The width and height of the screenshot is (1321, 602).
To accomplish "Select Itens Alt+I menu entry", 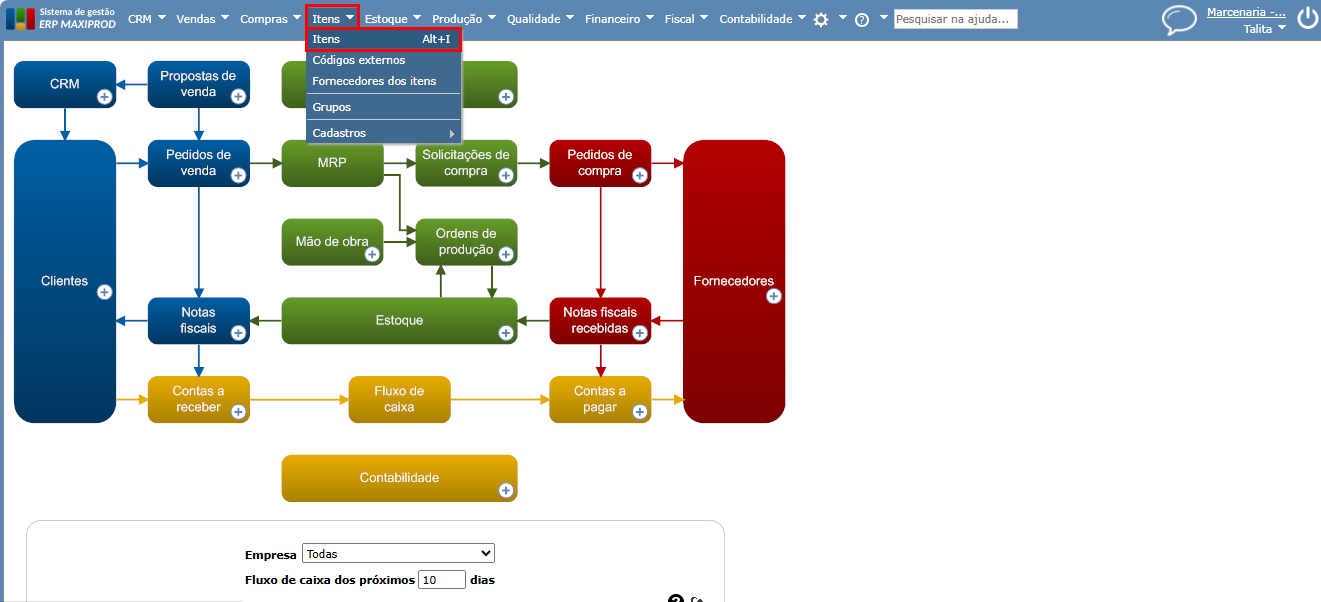I will pos(383,39).
